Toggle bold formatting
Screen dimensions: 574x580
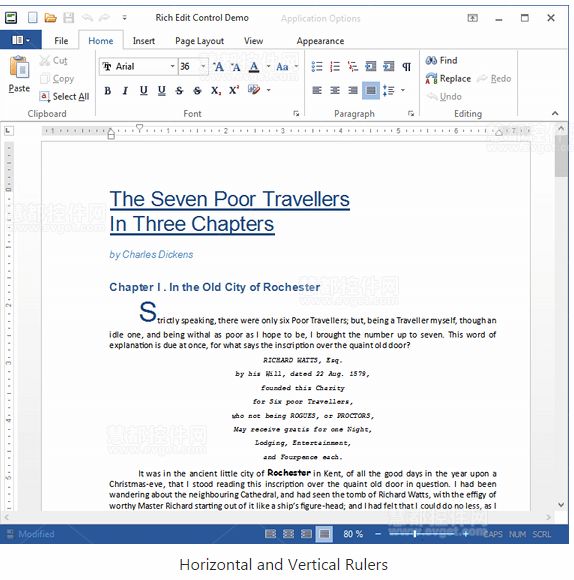point(108,91)
